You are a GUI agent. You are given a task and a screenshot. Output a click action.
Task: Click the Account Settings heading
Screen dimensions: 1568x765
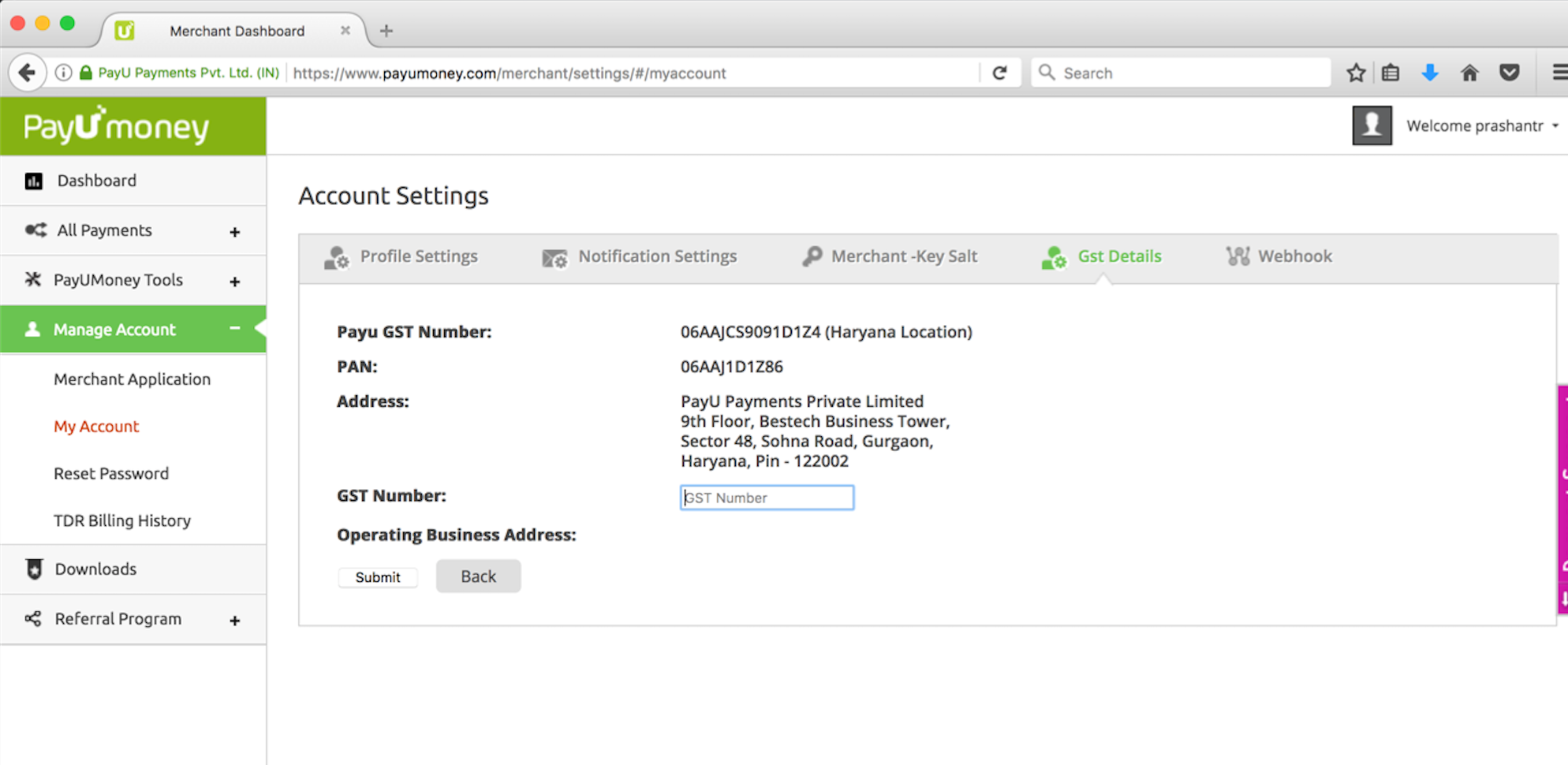click(x=394, y=196)
